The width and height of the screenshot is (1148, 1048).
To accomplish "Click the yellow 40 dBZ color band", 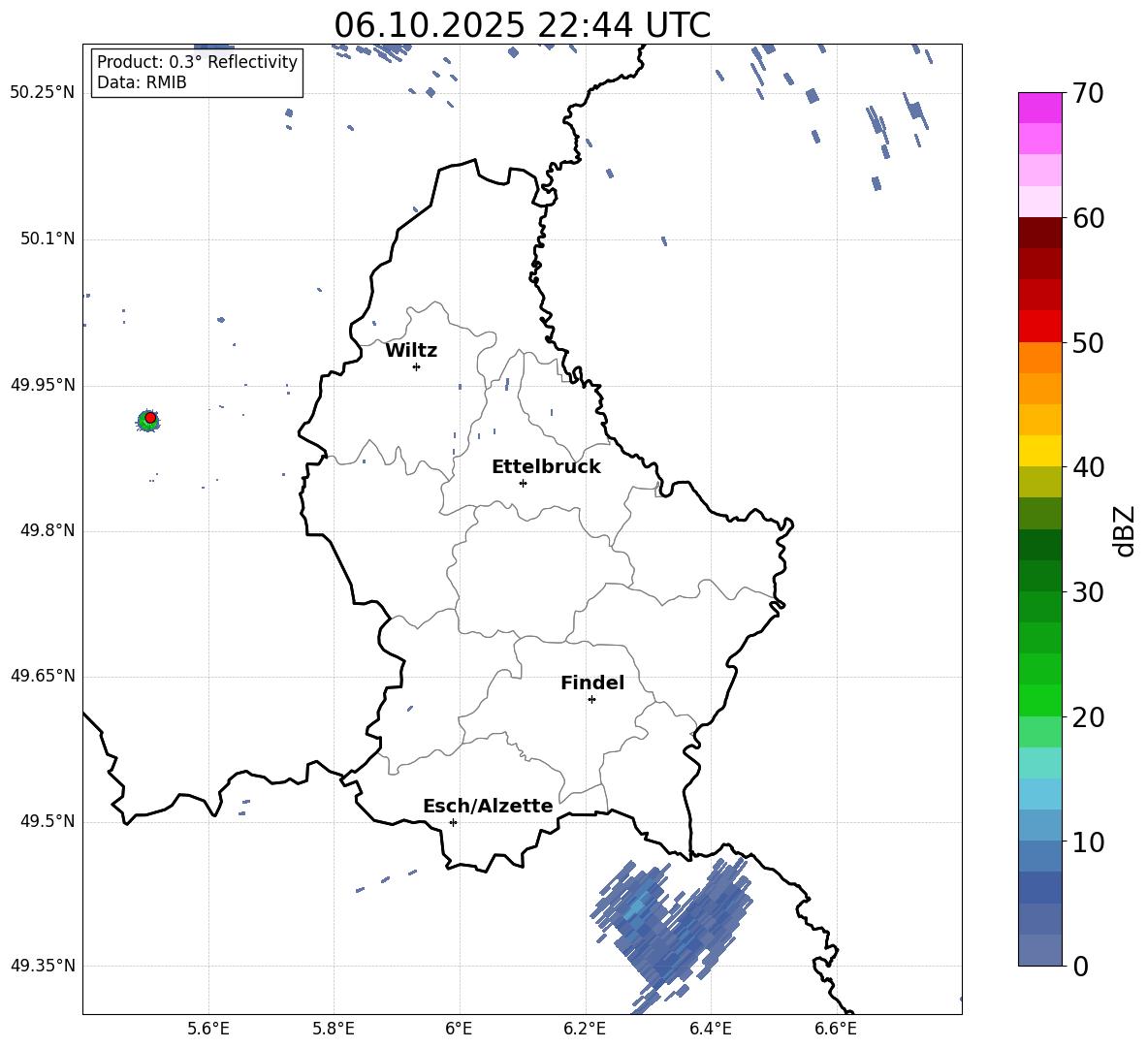I will point(1039,451).
